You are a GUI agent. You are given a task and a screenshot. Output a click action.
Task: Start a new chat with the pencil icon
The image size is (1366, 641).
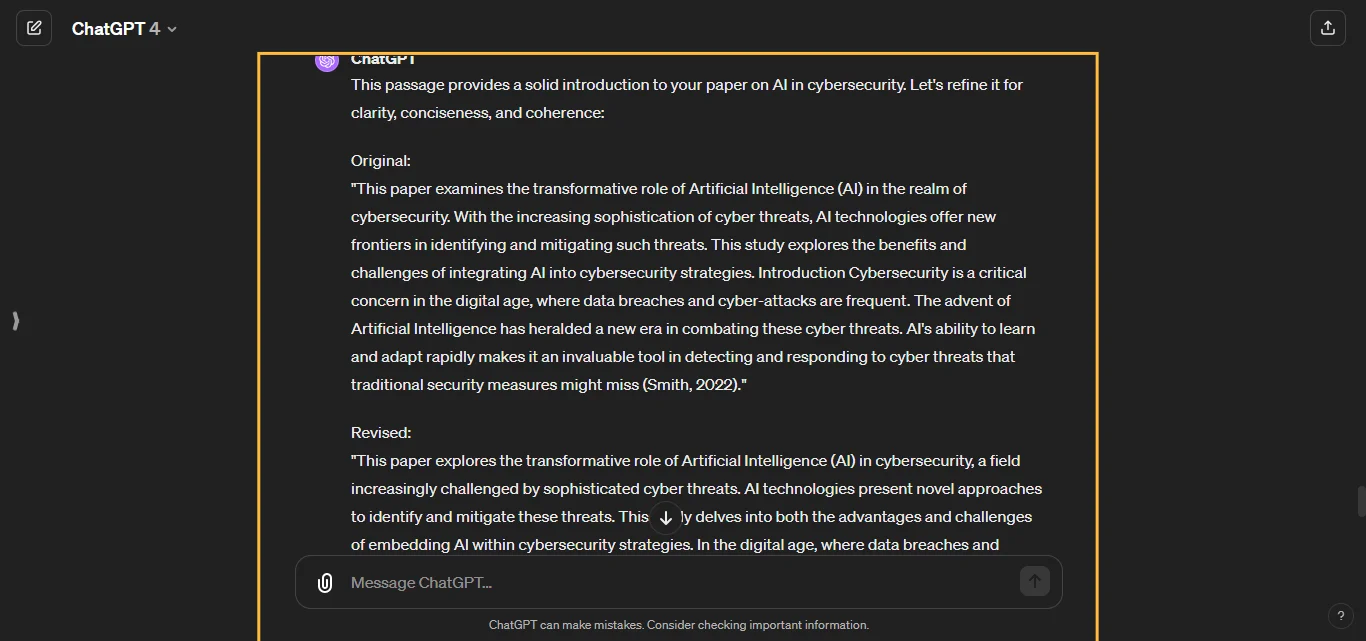coord(34,28)
